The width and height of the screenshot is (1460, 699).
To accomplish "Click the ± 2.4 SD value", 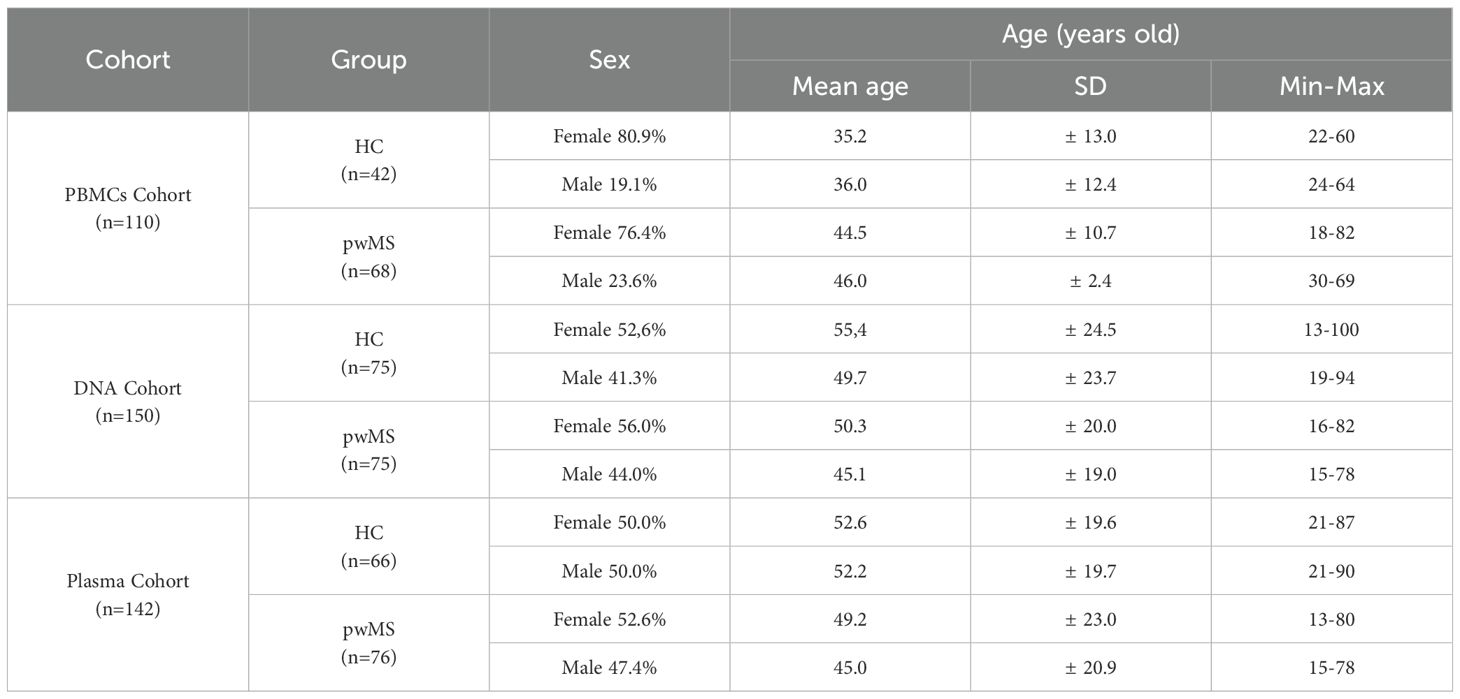I will pos(1090,281).
